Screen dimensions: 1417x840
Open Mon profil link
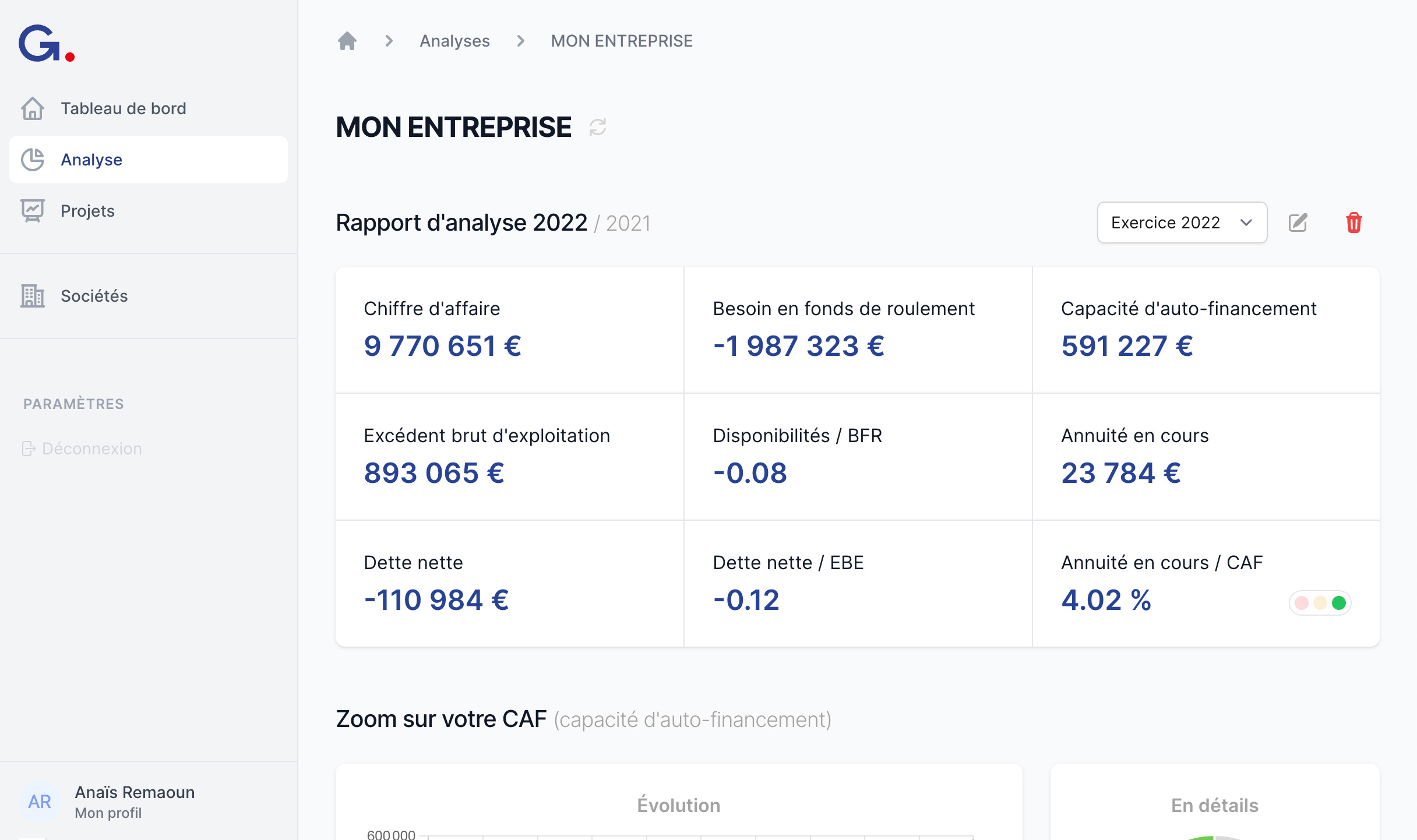[x=108, y=813]
